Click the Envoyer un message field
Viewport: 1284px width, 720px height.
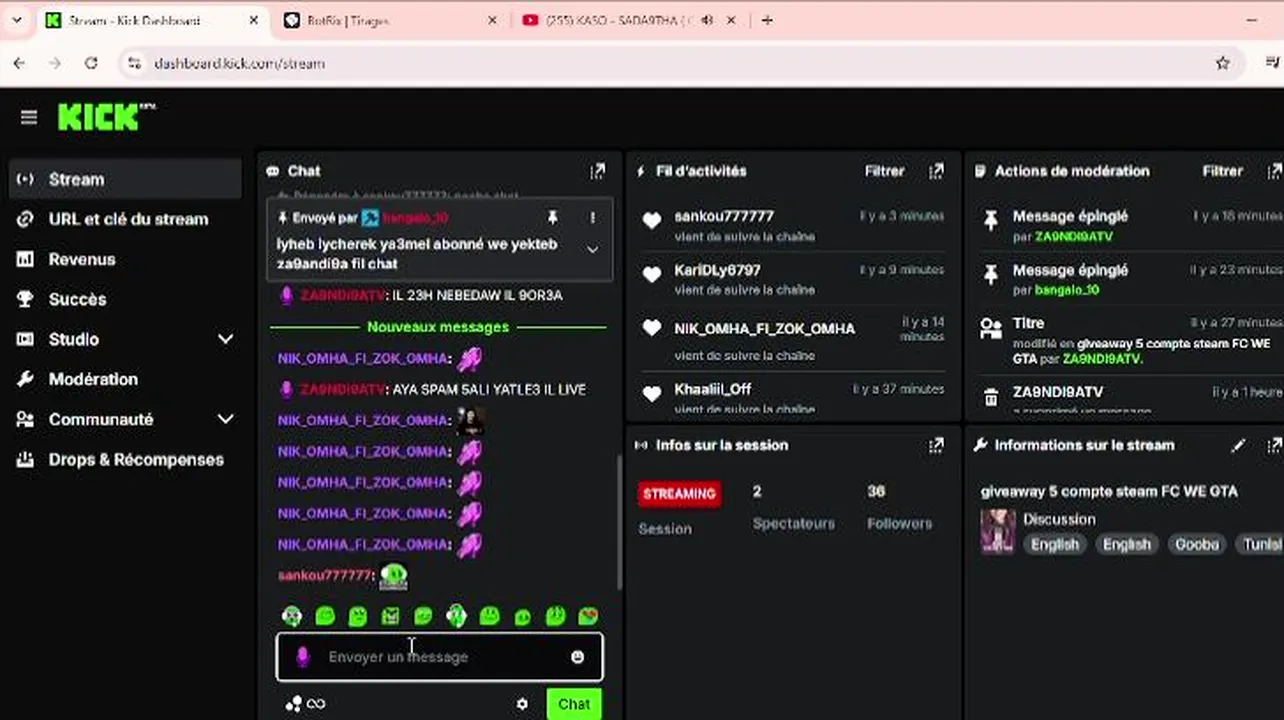point(440,657)
